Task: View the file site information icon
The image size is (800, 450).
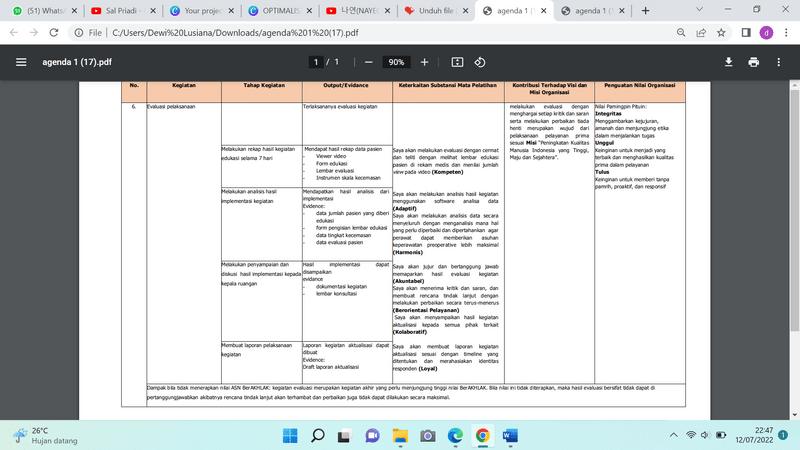Action: 79,33
